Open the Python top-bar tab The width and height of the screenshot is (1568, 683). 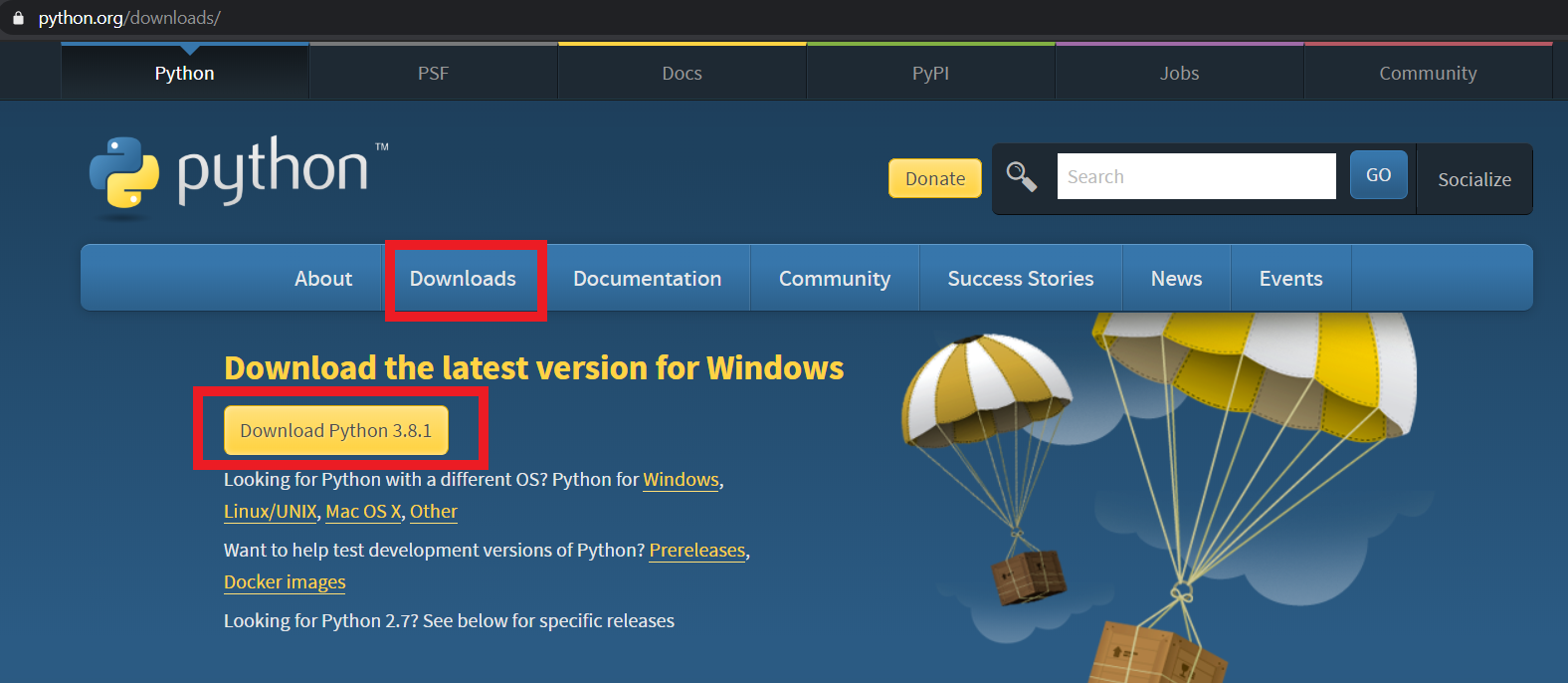(185, 73)
